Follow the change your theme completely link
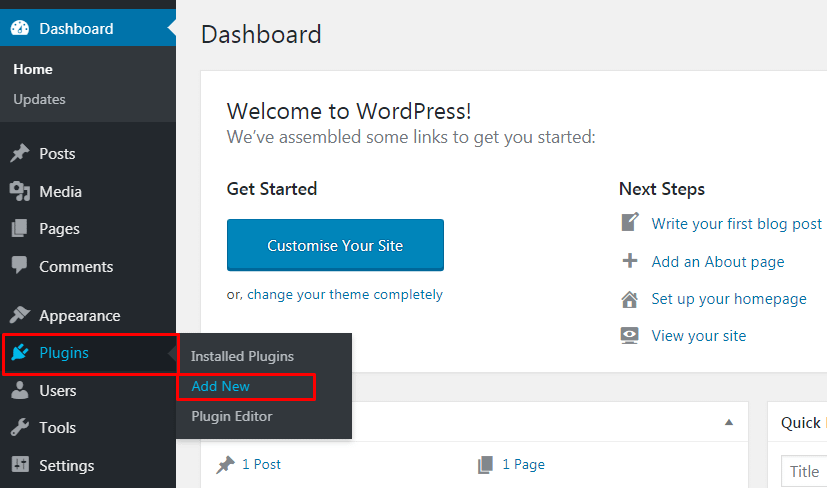827x488 pixels. coord(345,294)
